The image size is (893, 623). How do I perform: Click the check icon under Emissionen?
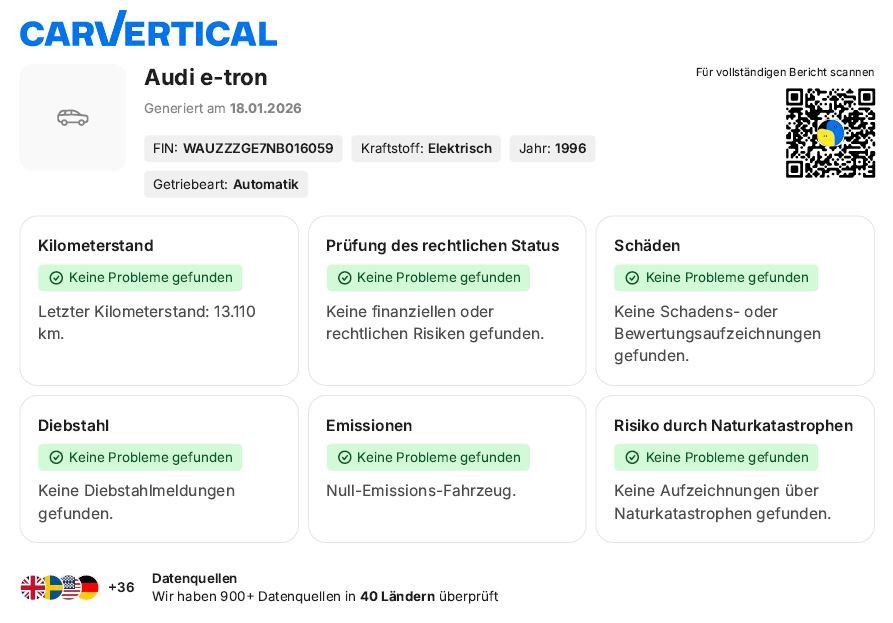[x=344, y=458]
